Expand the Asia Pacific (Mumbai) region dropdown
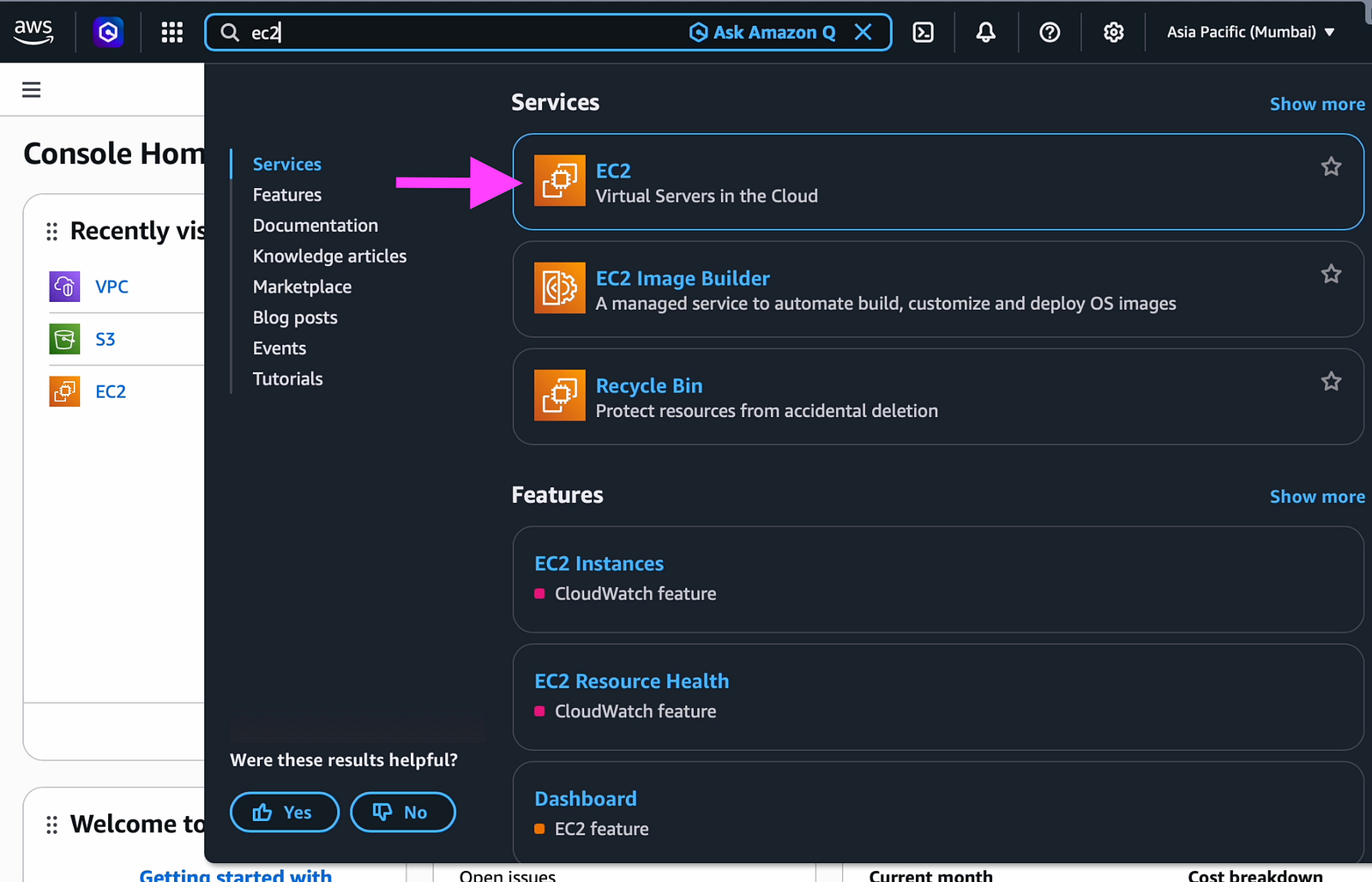Image resolution: width=1372 pixels, height=882 pixels. [x=1251, y=32]
